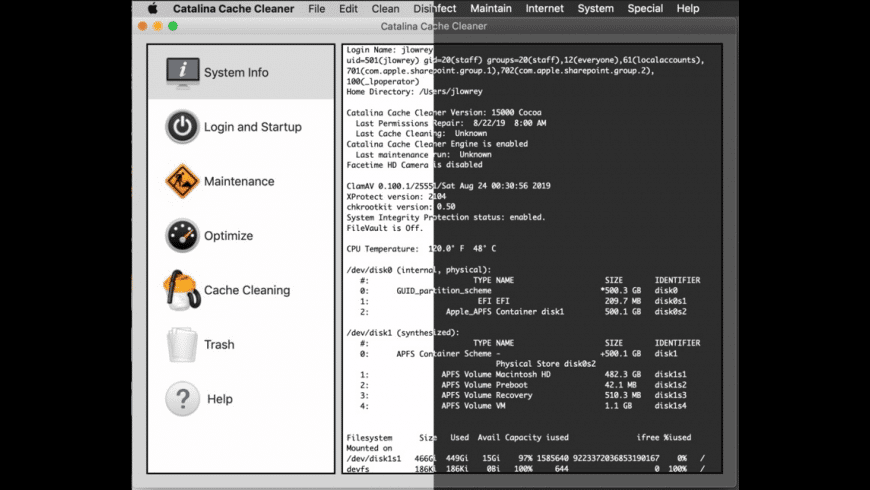Click the 'CPU Temperature' line
The height and width of the screenshot is (490, 870).
(x=421, y=249)
